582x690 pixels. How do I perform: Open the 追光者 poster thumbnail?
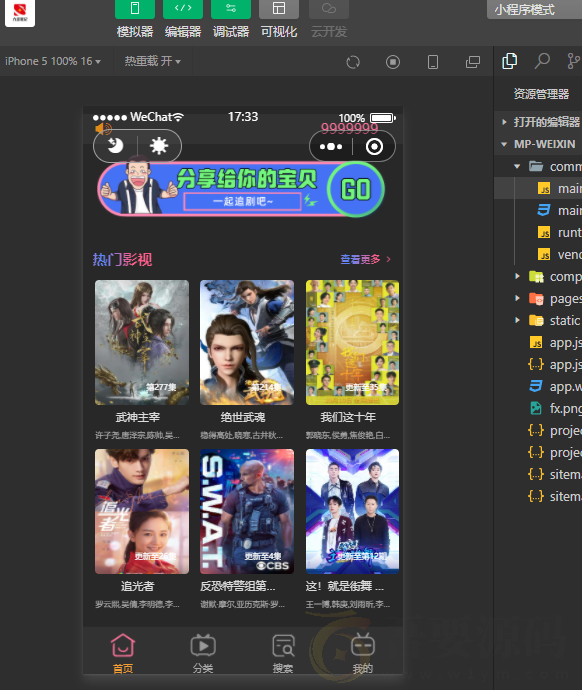pyautogui.click(x=142, y=511)
